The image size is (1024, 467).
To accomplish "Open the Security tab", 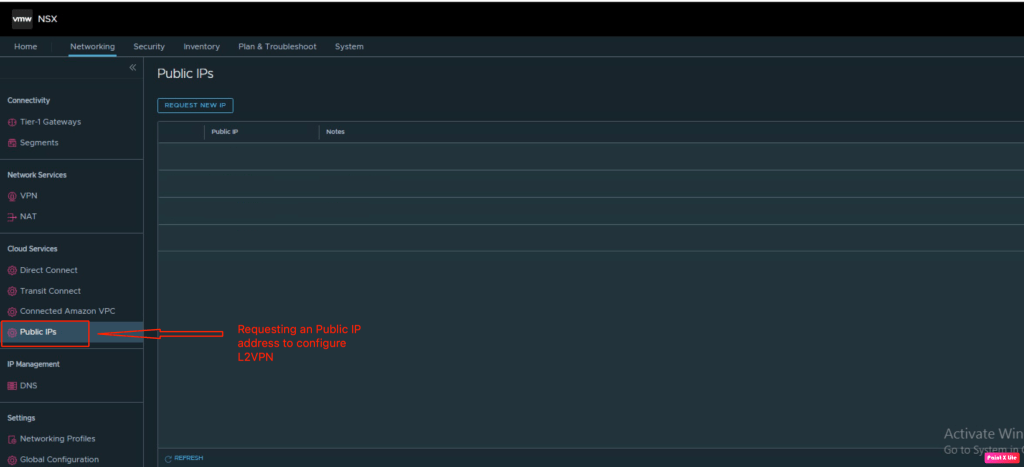I will [149, 47].
